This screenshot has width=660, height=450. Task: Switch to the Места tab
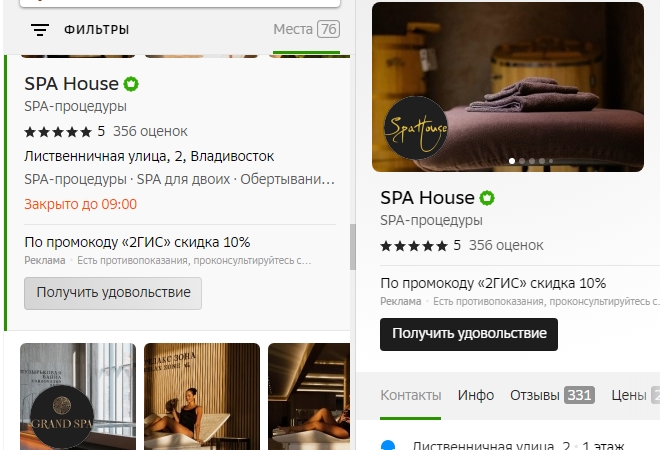[x=306, y=29]
